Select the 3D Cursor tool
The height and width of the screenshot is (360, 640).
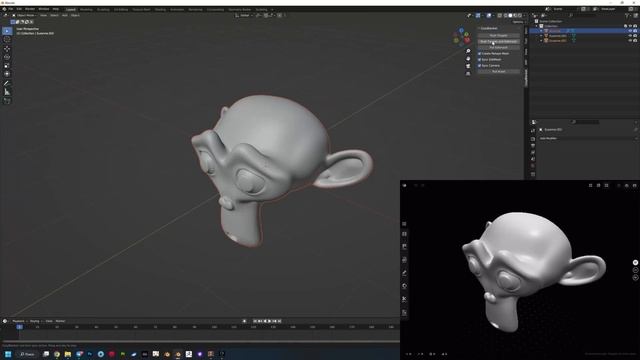coord(7,40)
